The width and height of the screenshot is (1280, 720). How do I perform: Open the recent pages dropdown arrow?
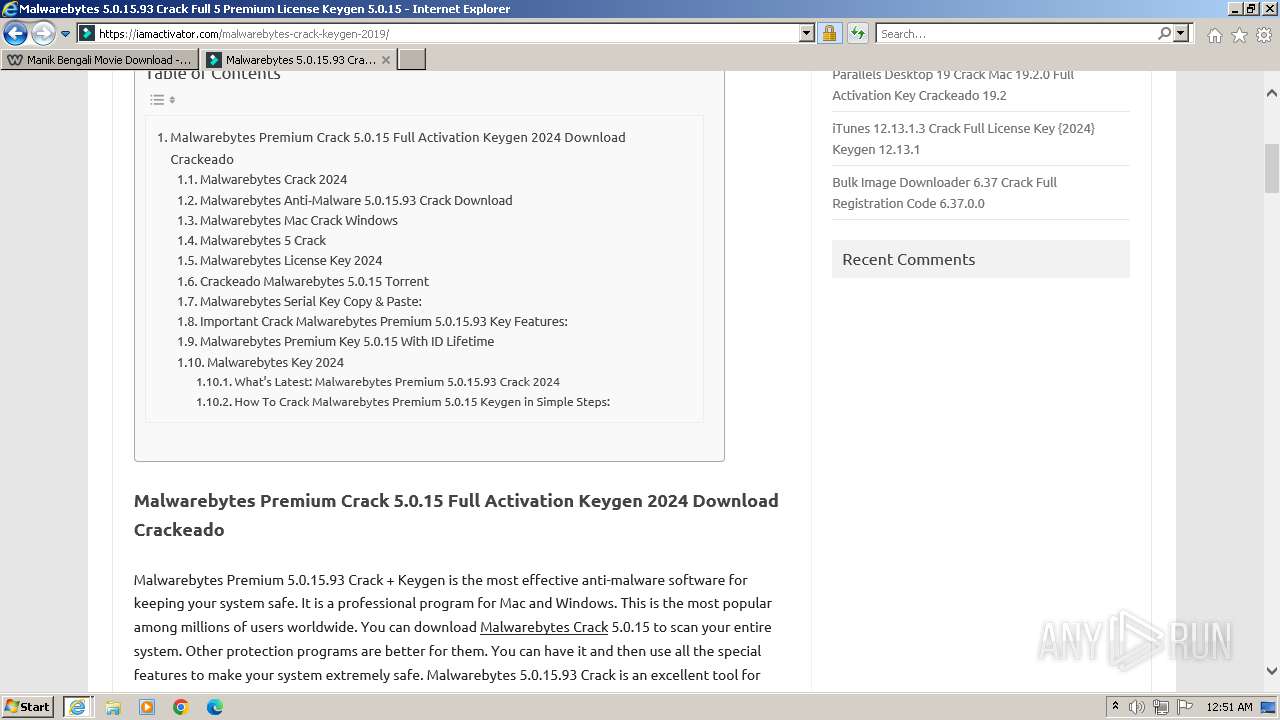(66, 34)
